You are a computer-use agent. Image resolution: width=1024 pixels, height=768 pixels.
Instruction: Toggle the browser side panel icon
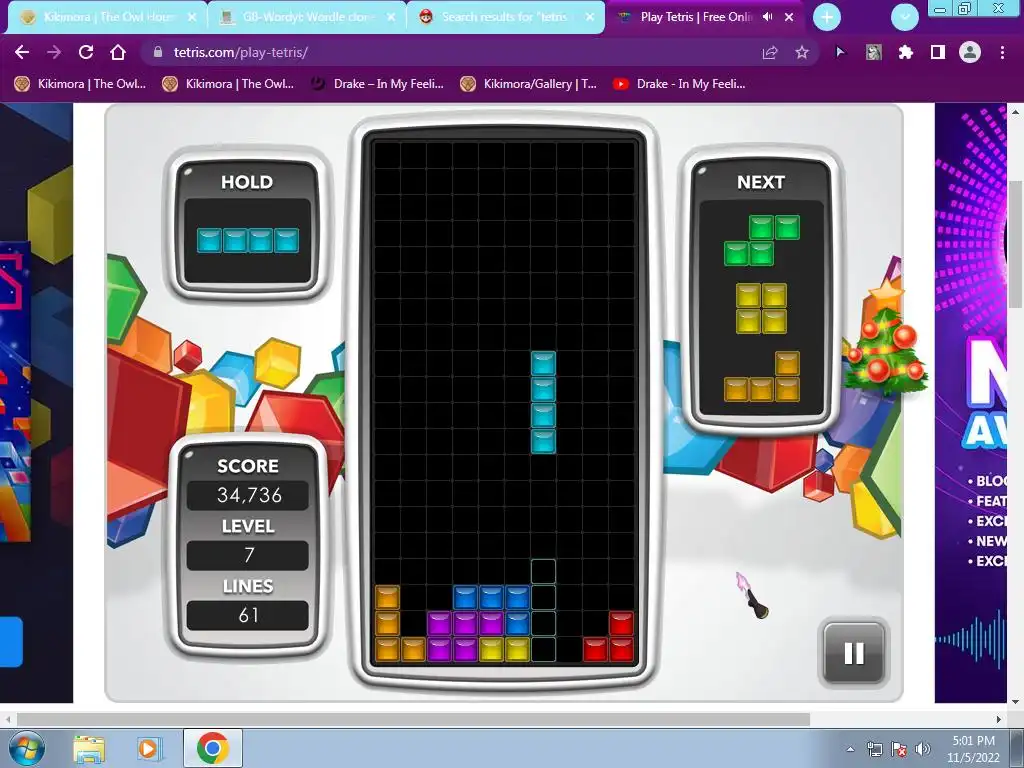[938, 52]
